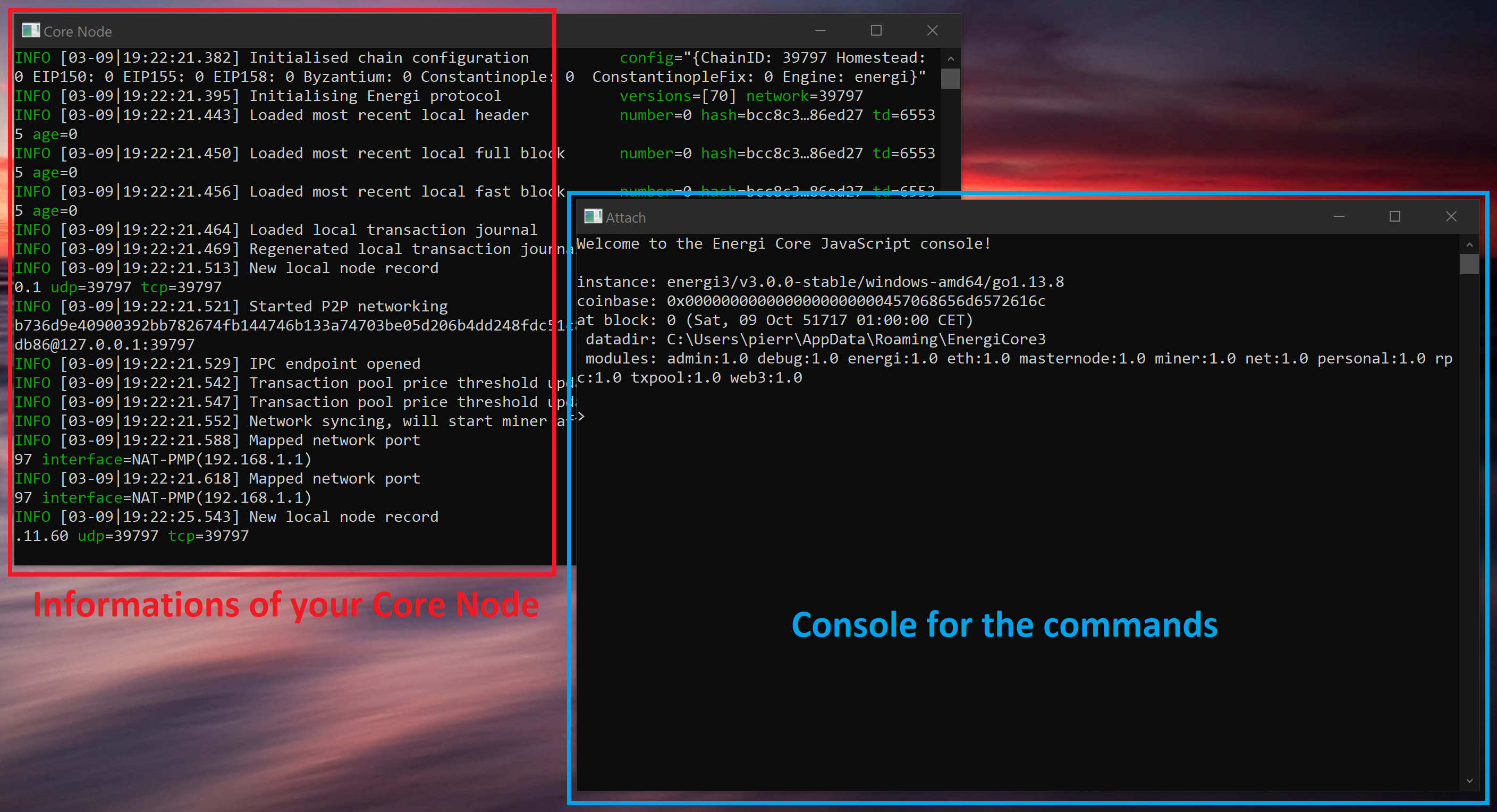Click the 'config="{ChainID: 39797' text
This screenshot has height=812, width=1497.
click(723, 57)
